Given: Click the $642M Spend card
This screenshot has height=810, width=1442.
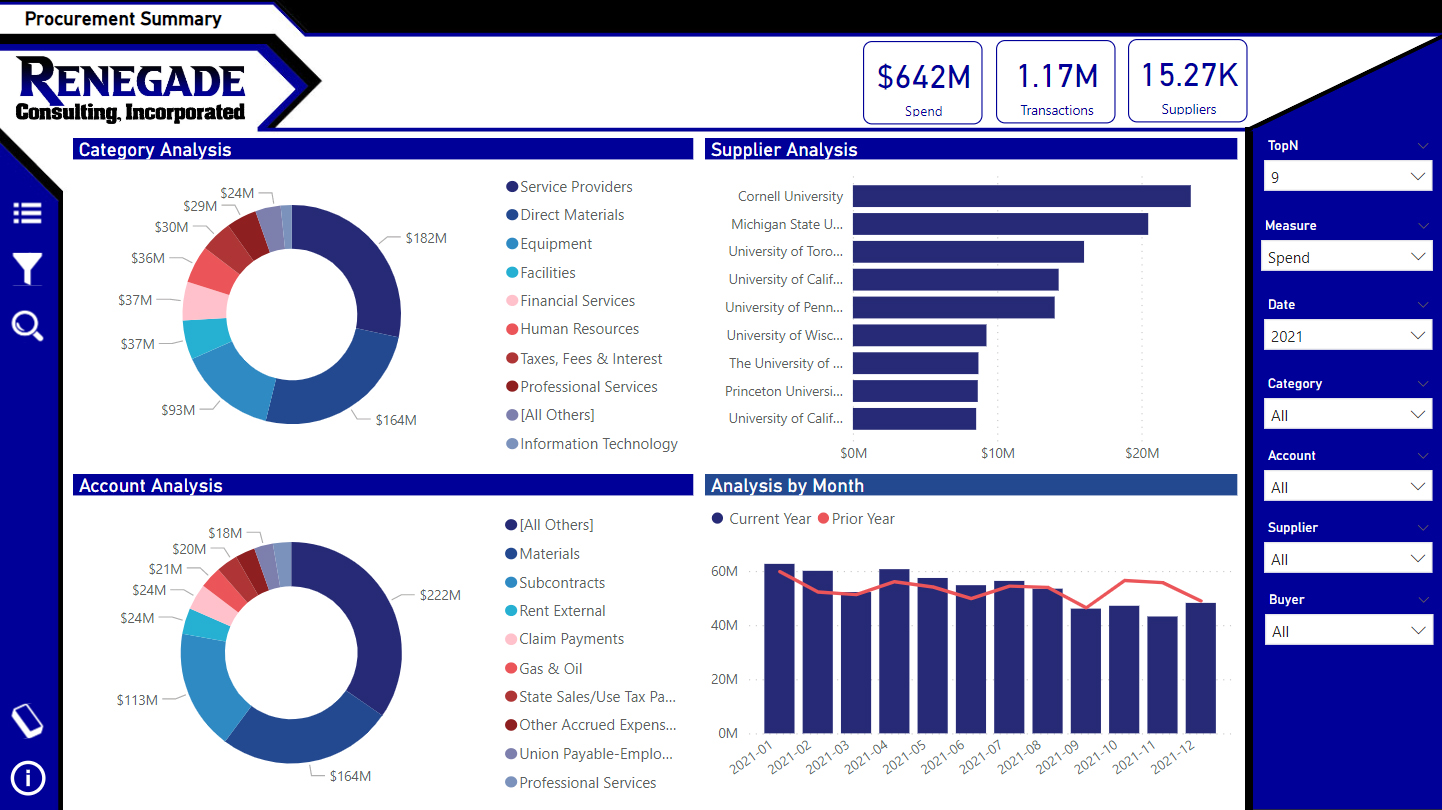Looking at the screenshot, I should pos(923,82).
